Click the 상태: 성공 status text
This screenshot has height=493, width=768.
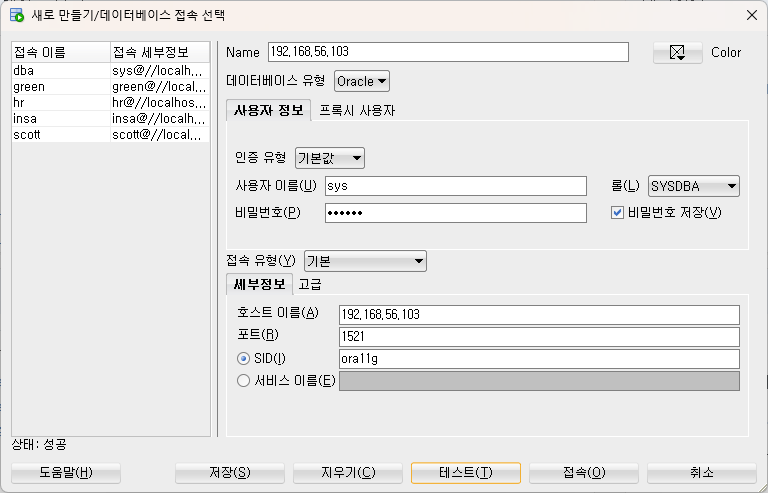(39, 445)
